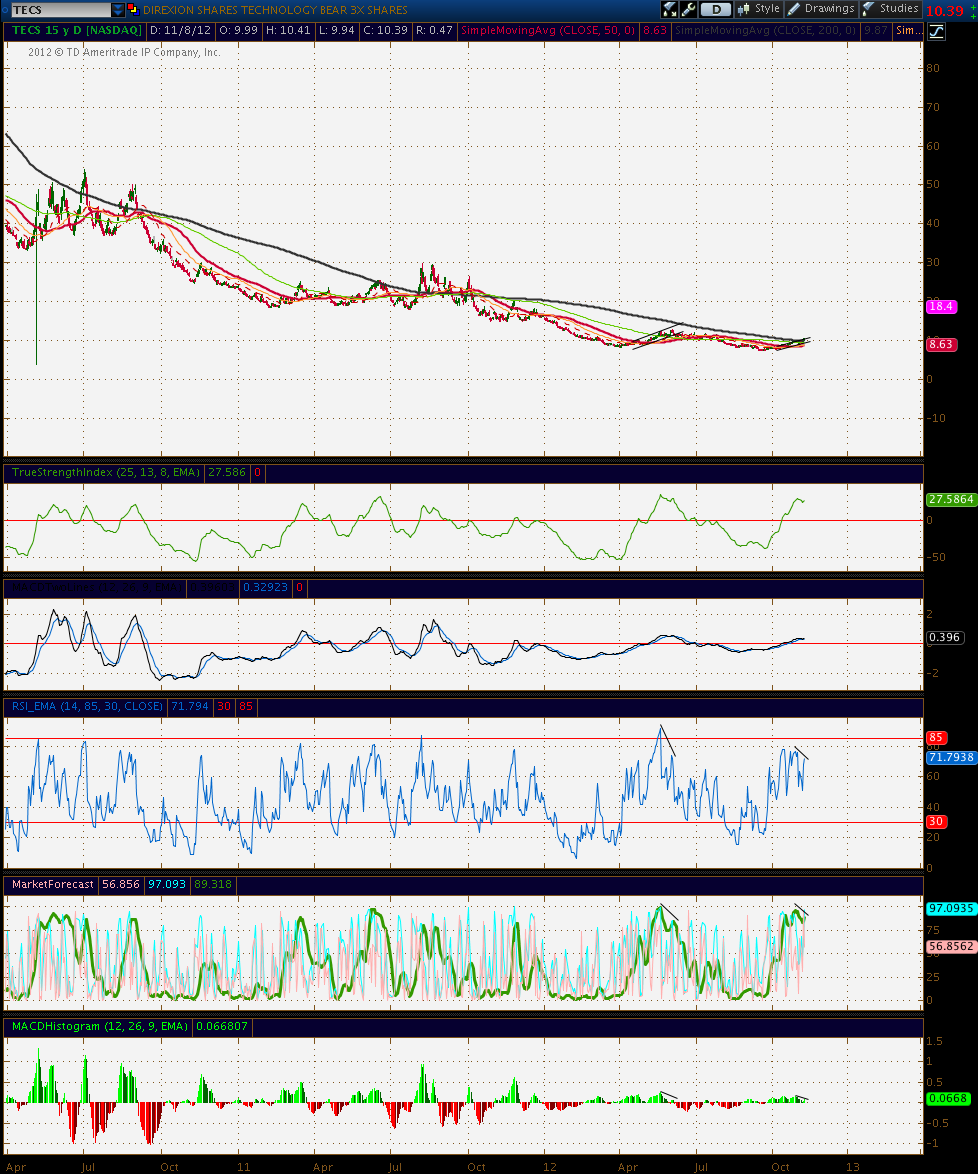This screenshot has width=978, height=1174.
Task: Open the symbol dropdown arrow next to TECS
Action: [118, 10]
